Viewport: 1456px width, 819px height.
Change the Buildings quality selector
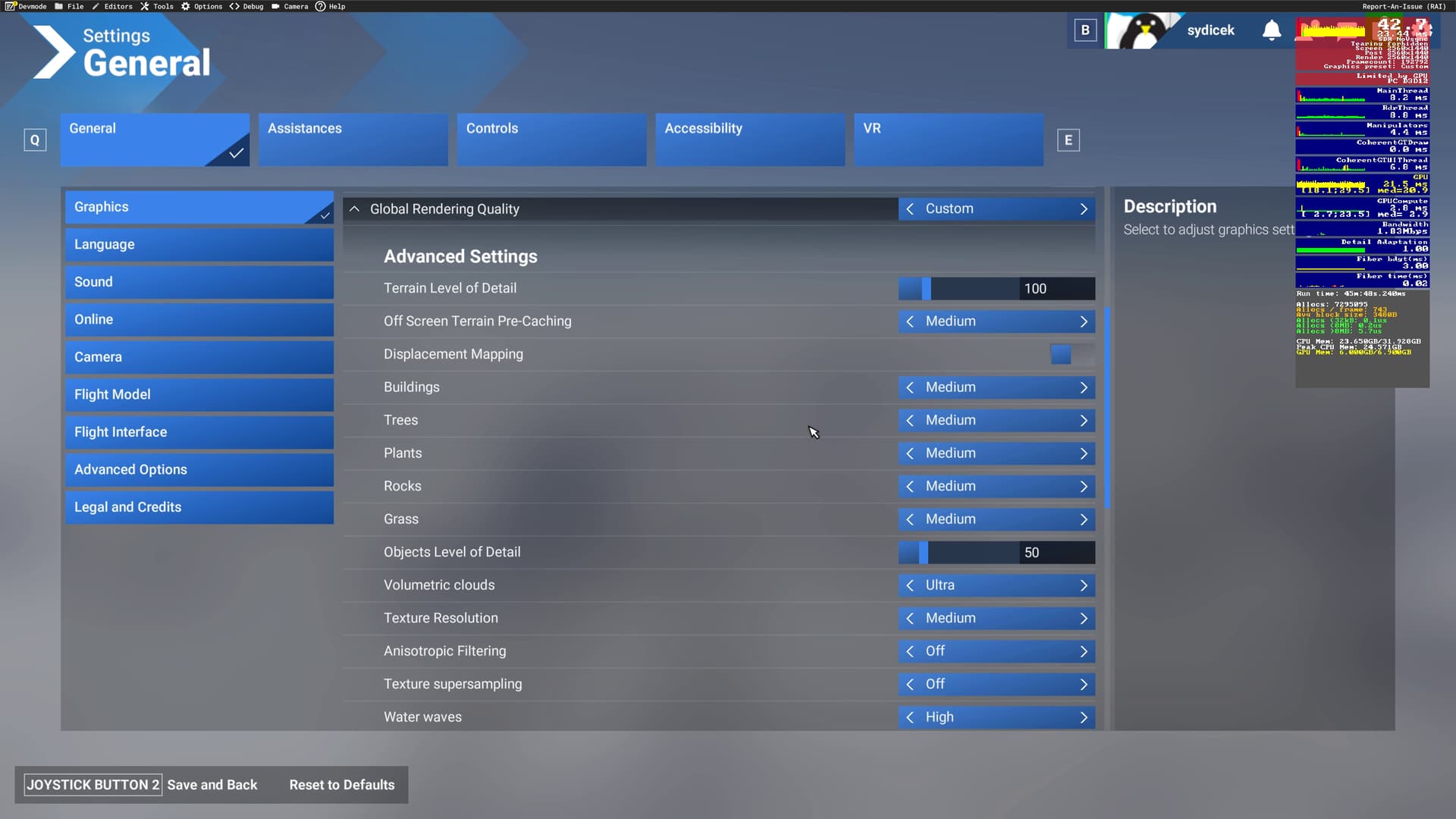coord(996,388)
